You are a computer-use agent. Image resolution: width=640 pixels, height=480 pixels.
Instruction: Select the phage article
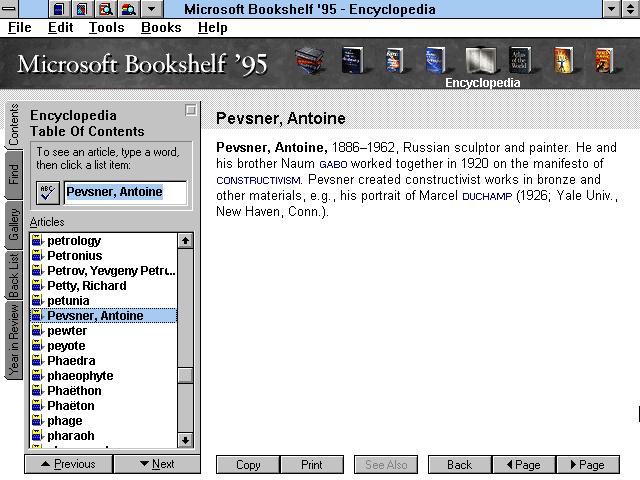point(104,421)
